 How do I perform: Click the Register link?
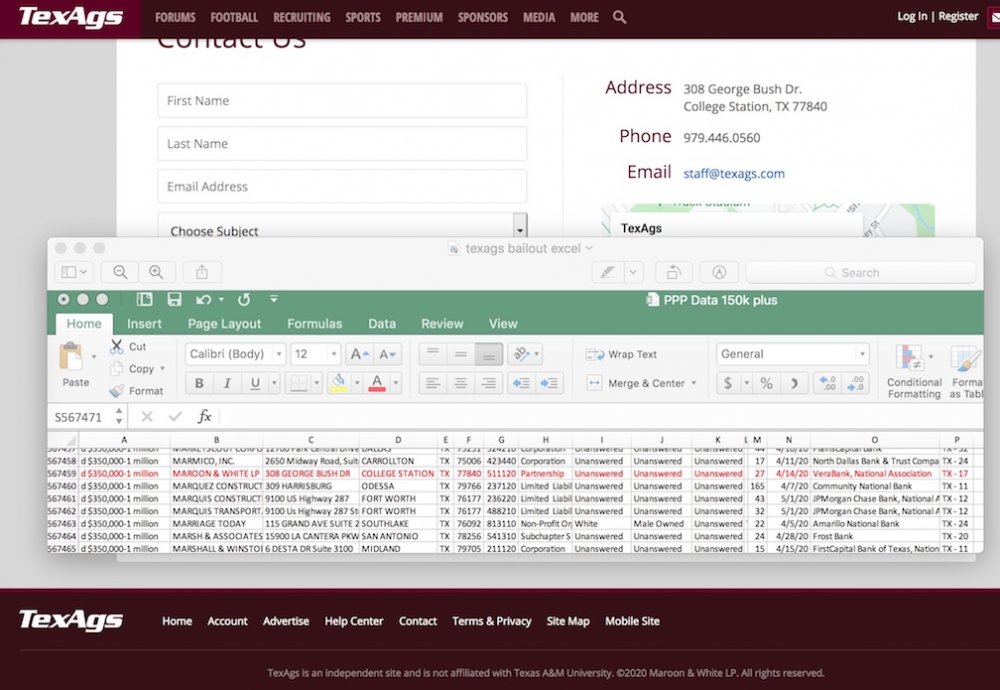(957, 16)
